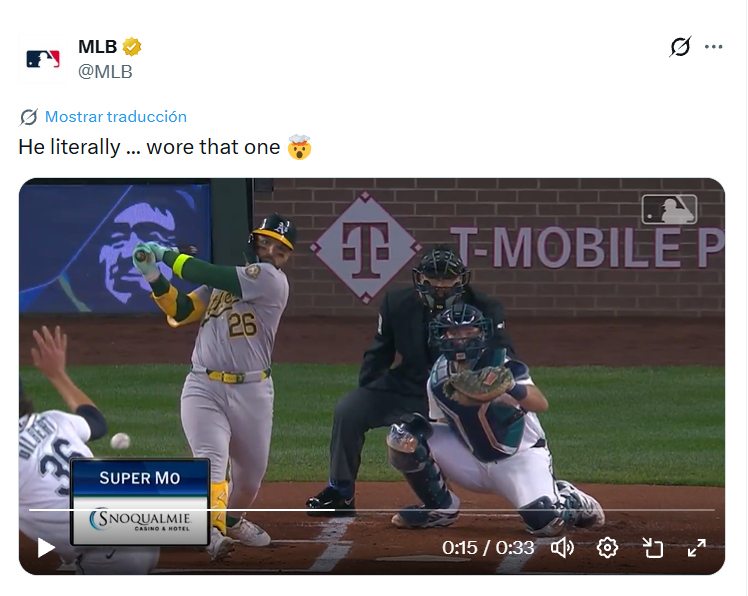748x596 pixels.
Task: Click the gold verified badge
Action: (x=132, y=47)
